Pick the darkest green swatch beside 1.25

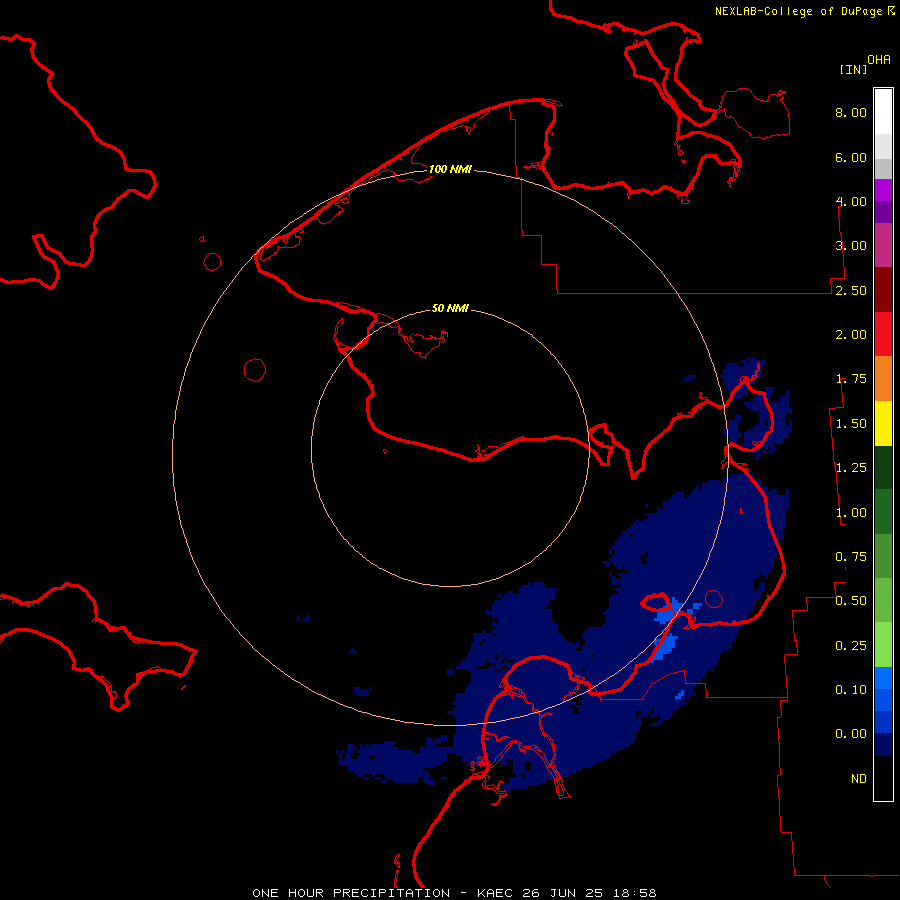883,467
